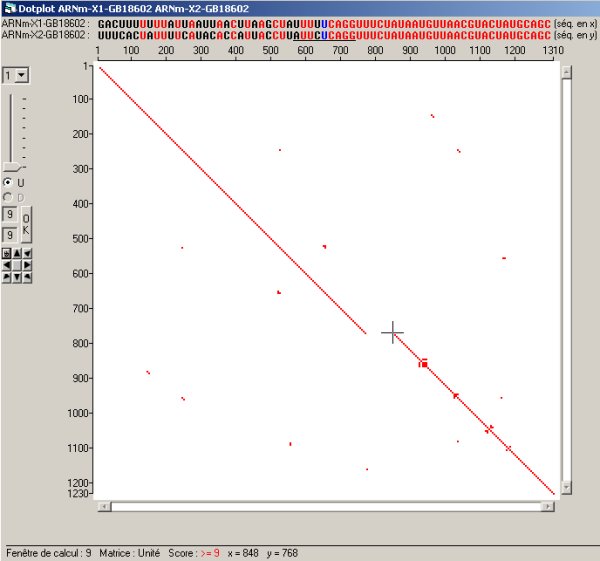
Task: Click the upper input field containing 9
Action: [x=10, y=214]
